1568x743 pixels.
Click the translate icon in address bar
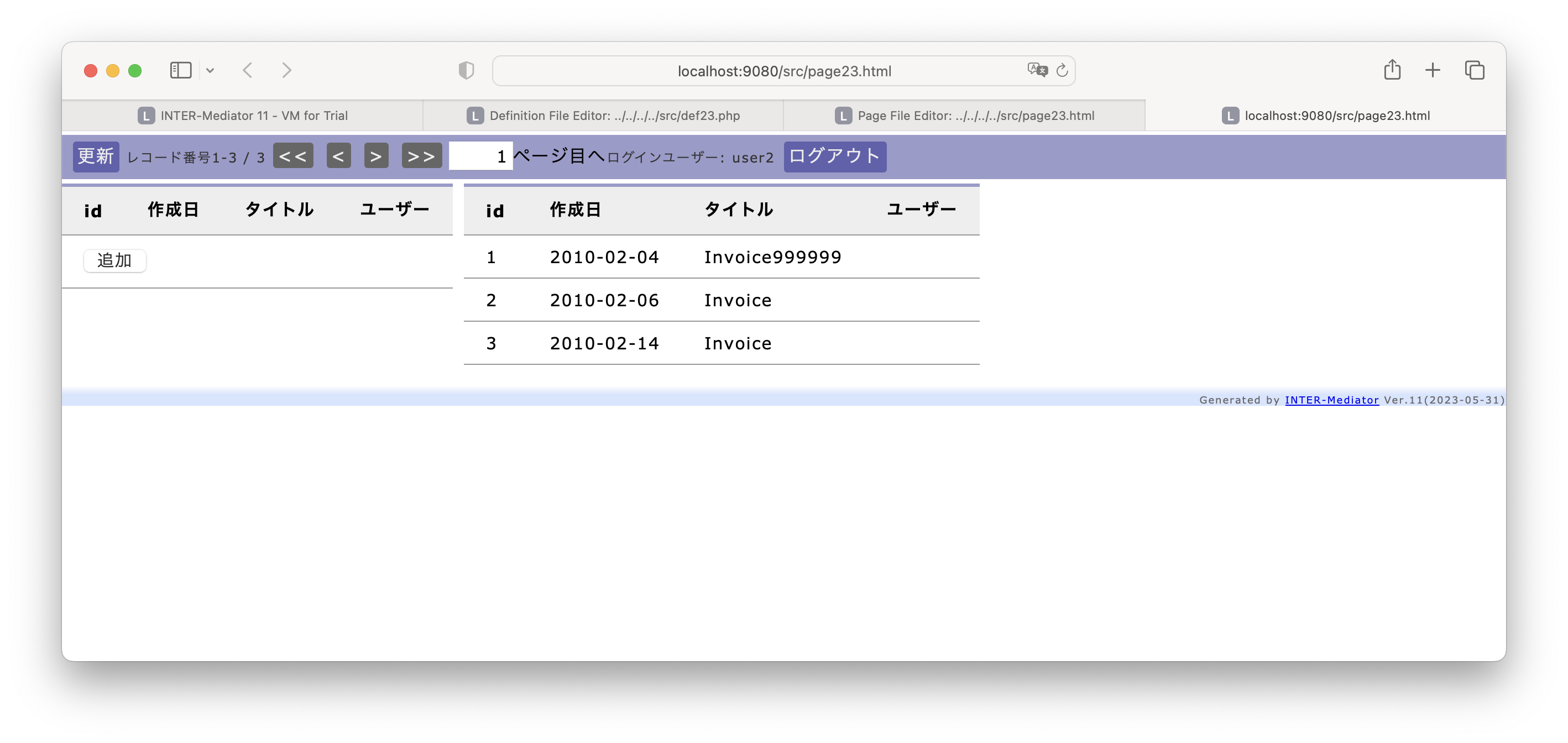[x=1037, y=70]
